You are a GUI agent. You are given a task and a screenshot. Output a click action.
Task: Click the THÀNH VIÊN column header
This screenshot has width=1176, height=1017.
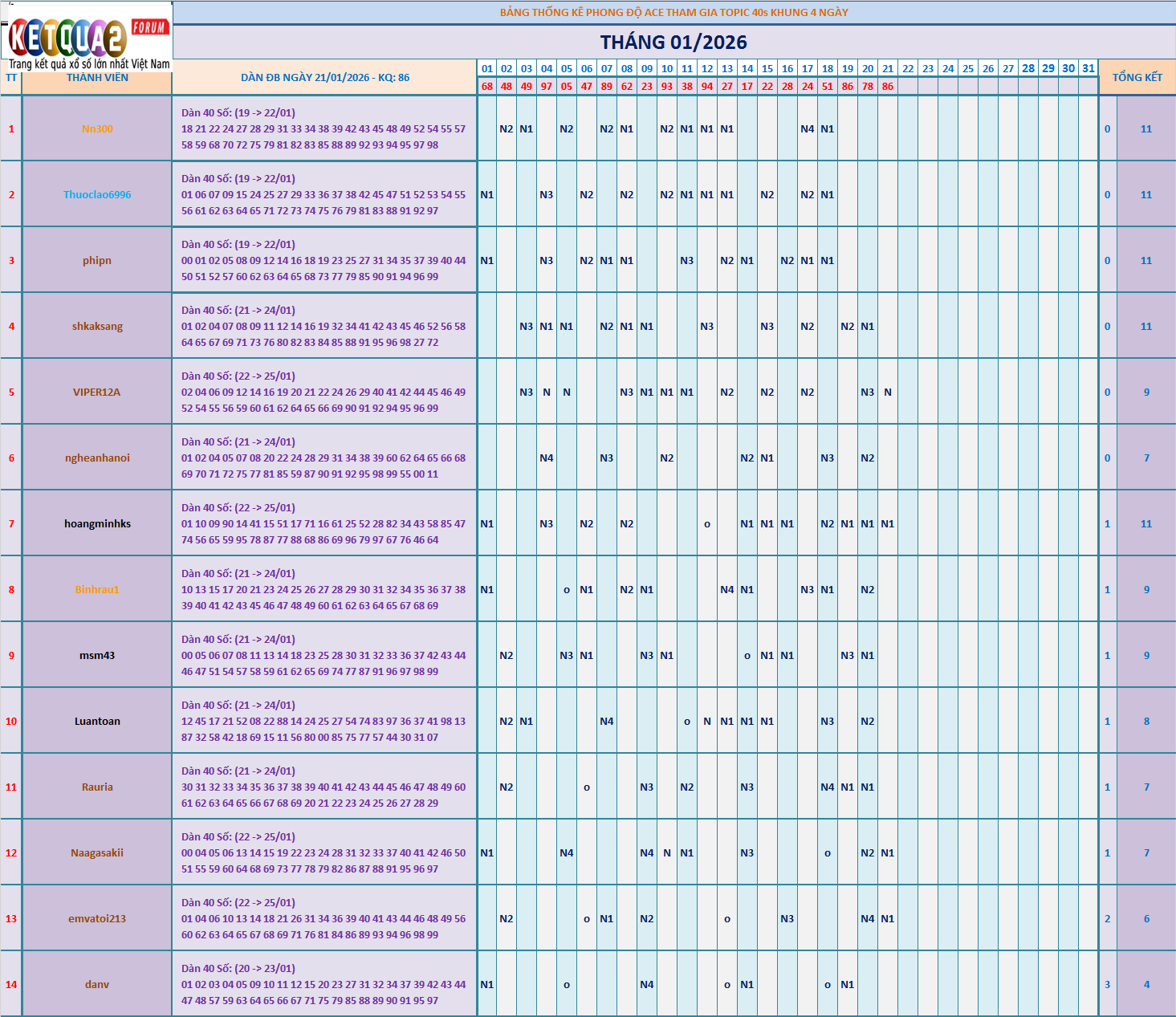[97, 78]
